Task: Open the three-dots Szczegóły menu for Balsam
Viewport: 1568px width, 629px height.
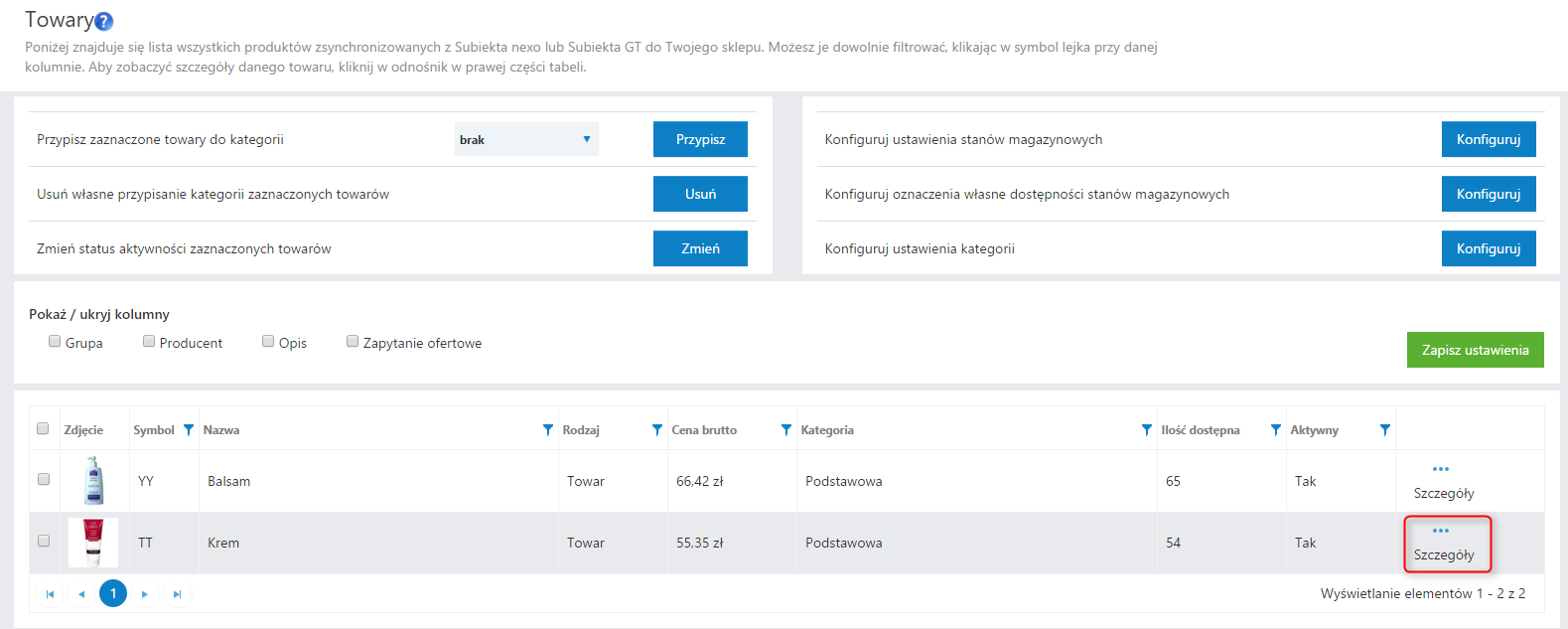Action: (1441, 470)
